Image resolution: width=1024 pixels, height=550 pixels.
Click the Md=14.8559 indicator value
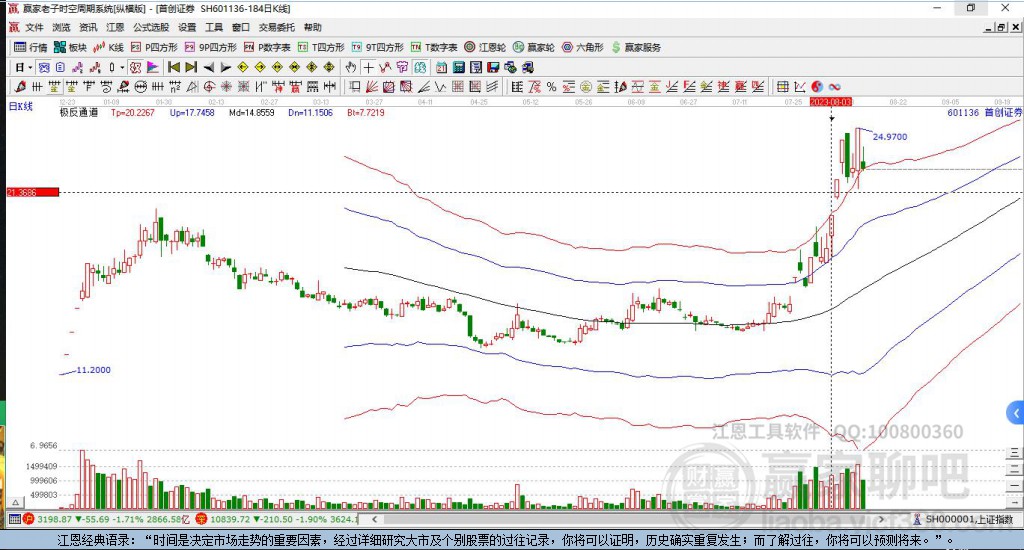251,112
